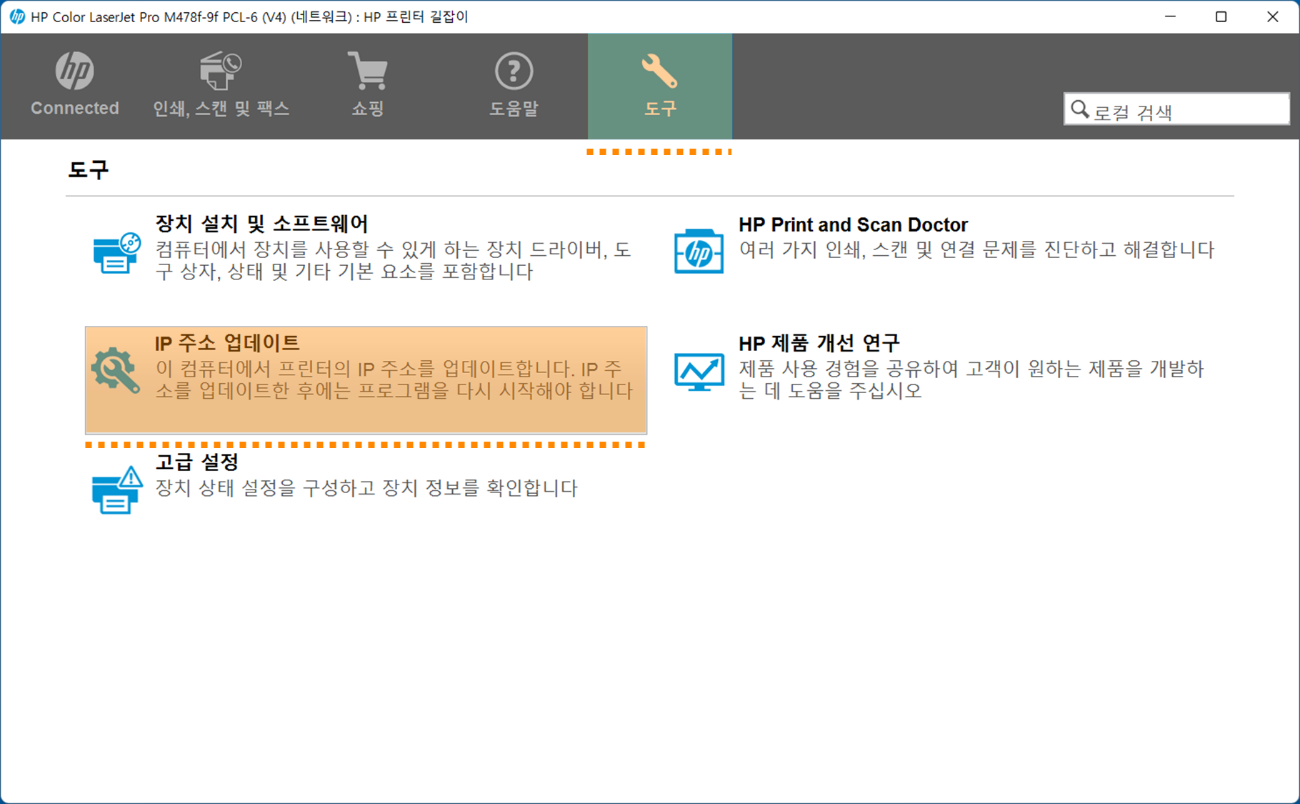
Task: Click the wrench icon above 도구
Action: click(660, 71)
